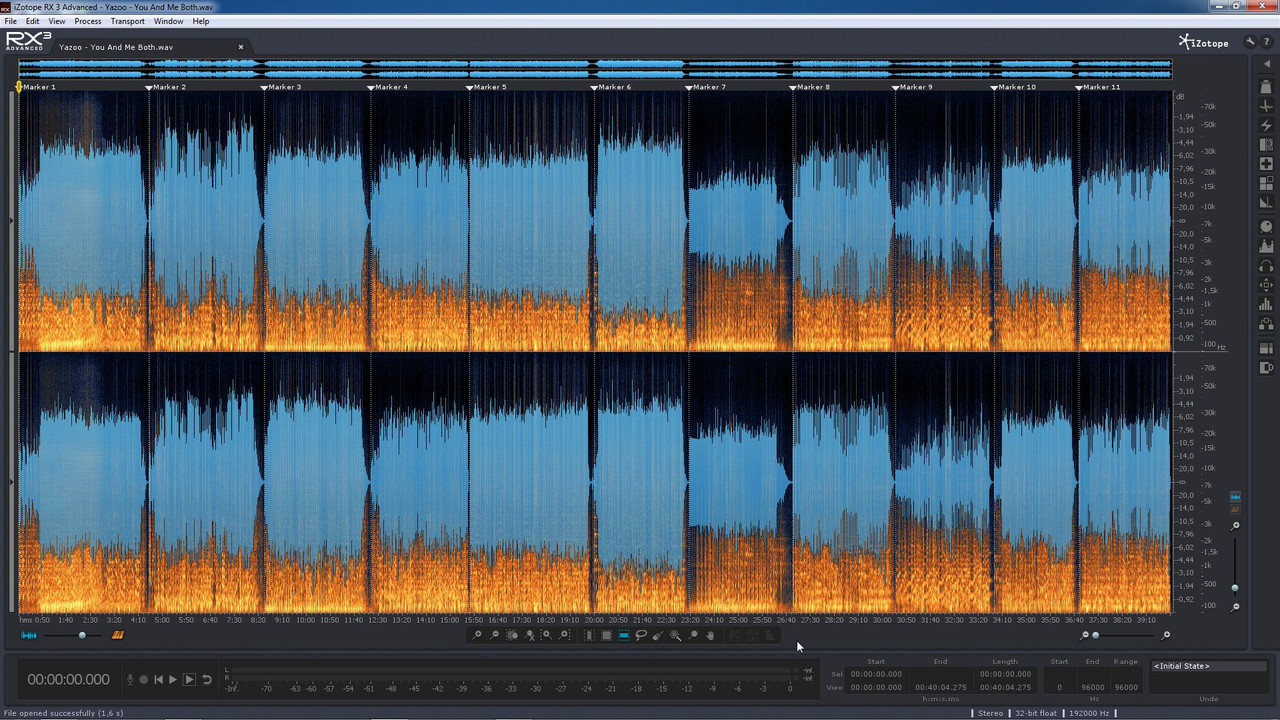Select the Yazoo - You And Me Both.wav tab

point(116,47)
